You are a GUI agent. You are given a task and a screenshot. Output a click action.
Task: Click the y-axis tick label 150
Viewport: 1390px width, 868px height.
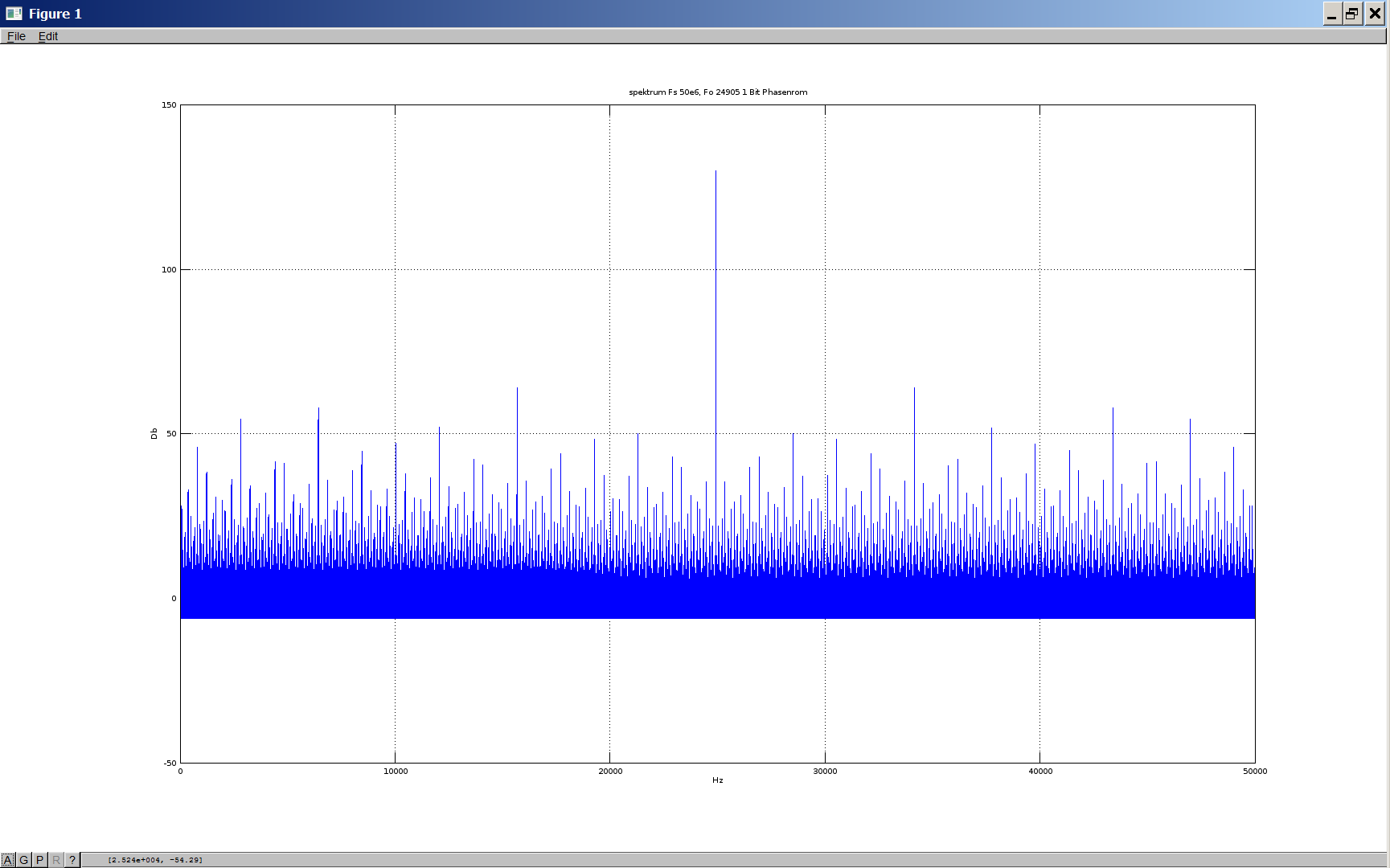[169, 105]
